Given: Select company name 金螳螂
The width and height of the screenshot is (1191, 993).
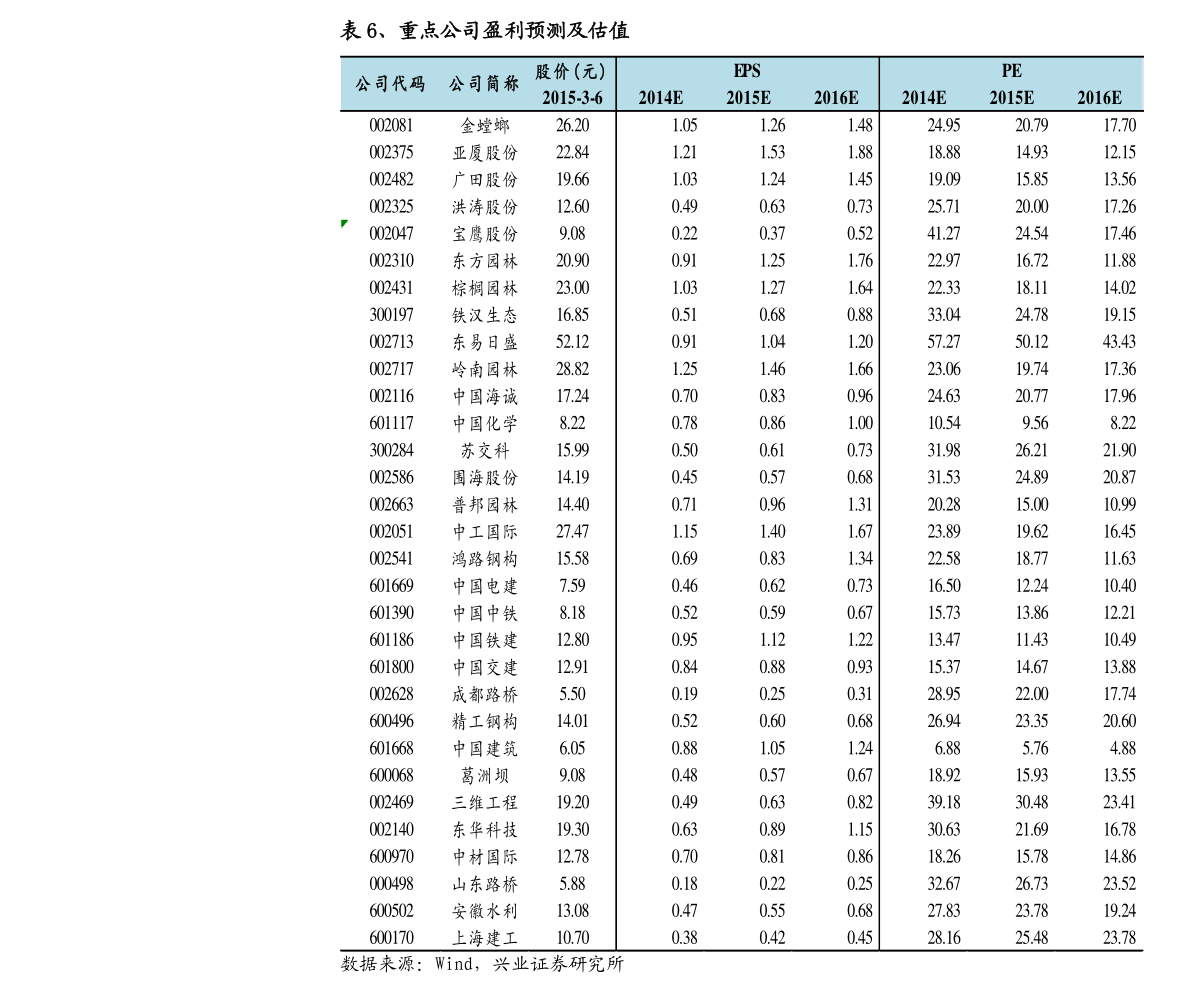Looking at the screenshot, I should coord(485,126).
